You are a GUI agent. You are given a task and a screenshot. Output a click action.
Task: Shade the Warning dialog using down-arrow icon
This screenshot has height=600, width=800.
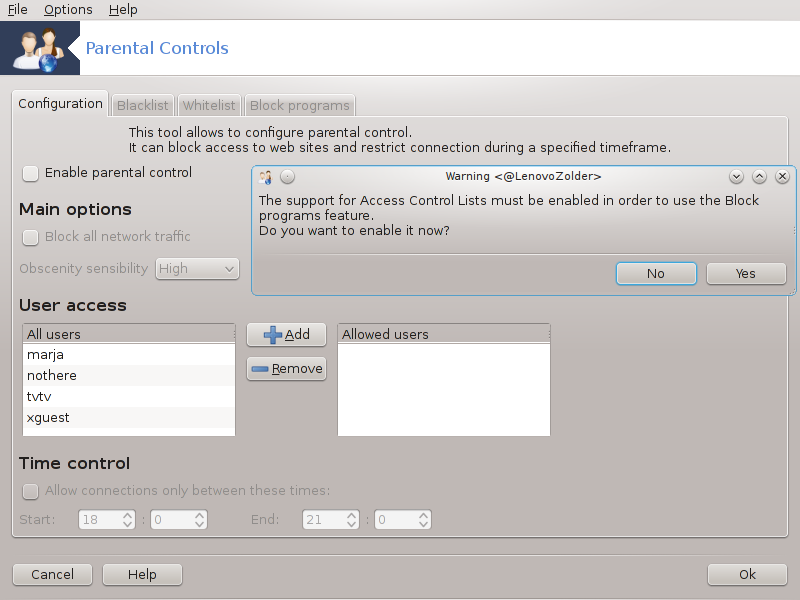(x=736, y=177)
